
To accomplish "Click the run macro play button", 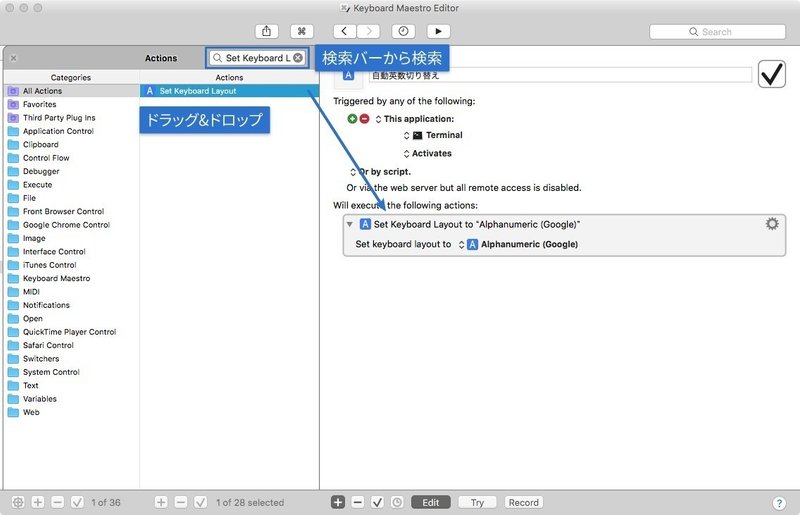I will 438,31.
